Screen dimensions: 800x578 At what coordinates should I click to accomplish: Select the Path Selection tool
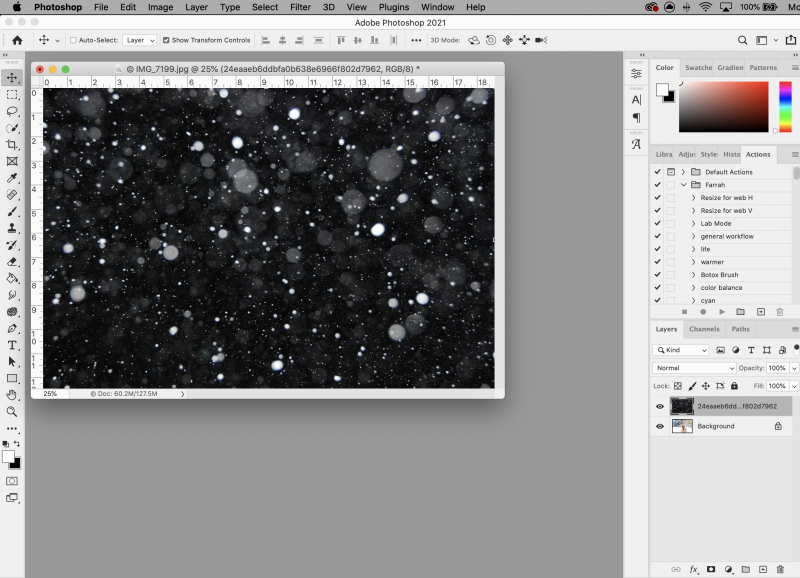(x=12, y=362)
